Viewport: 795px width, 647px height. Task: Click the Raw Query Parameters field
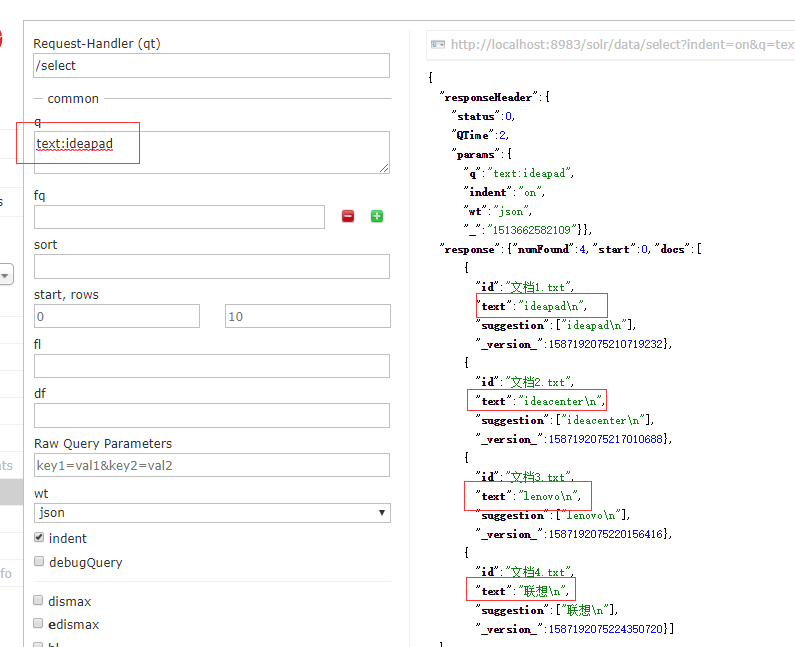[x=211, y=465]
